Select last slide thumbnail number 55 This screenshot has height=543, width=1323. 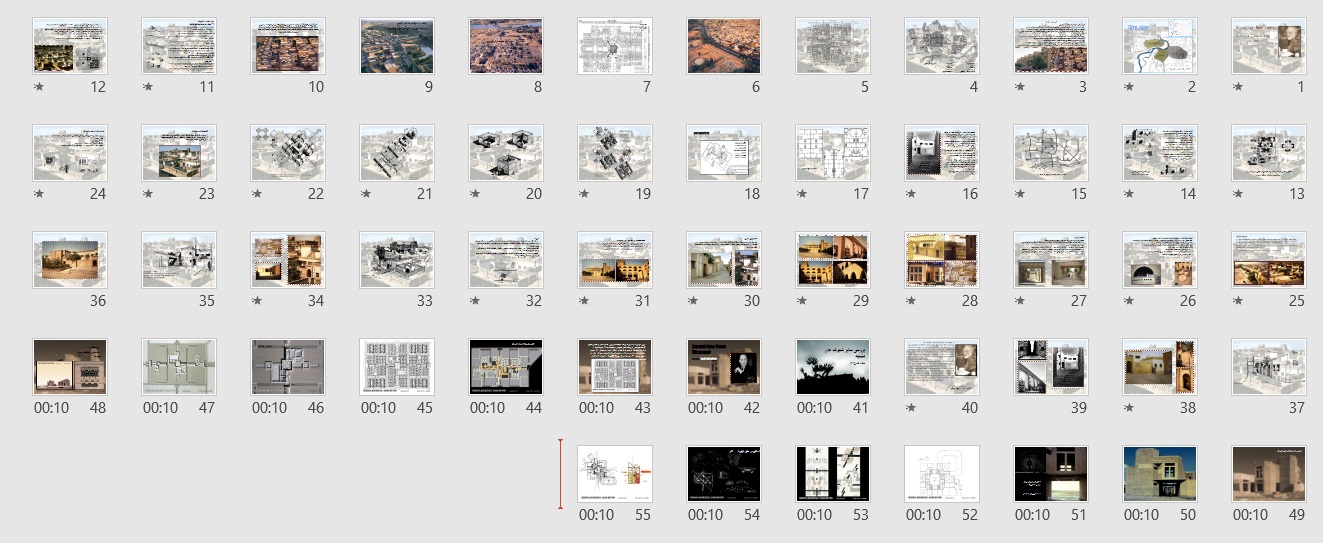click(615, 474)
